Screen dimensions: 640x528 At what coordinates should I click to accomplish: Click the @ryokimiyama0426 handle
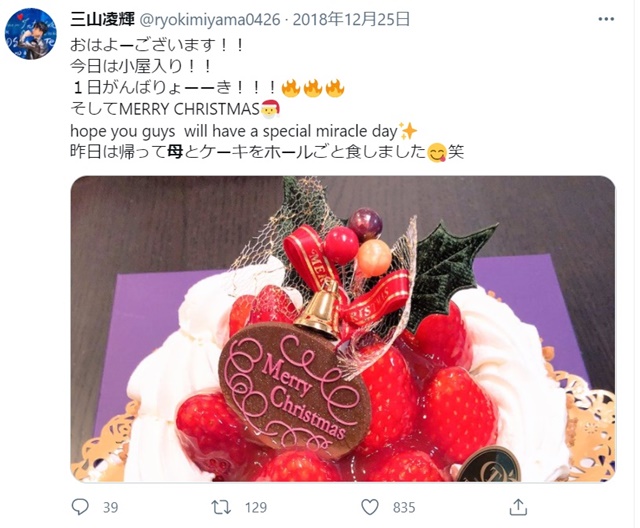tap(210, 20)
